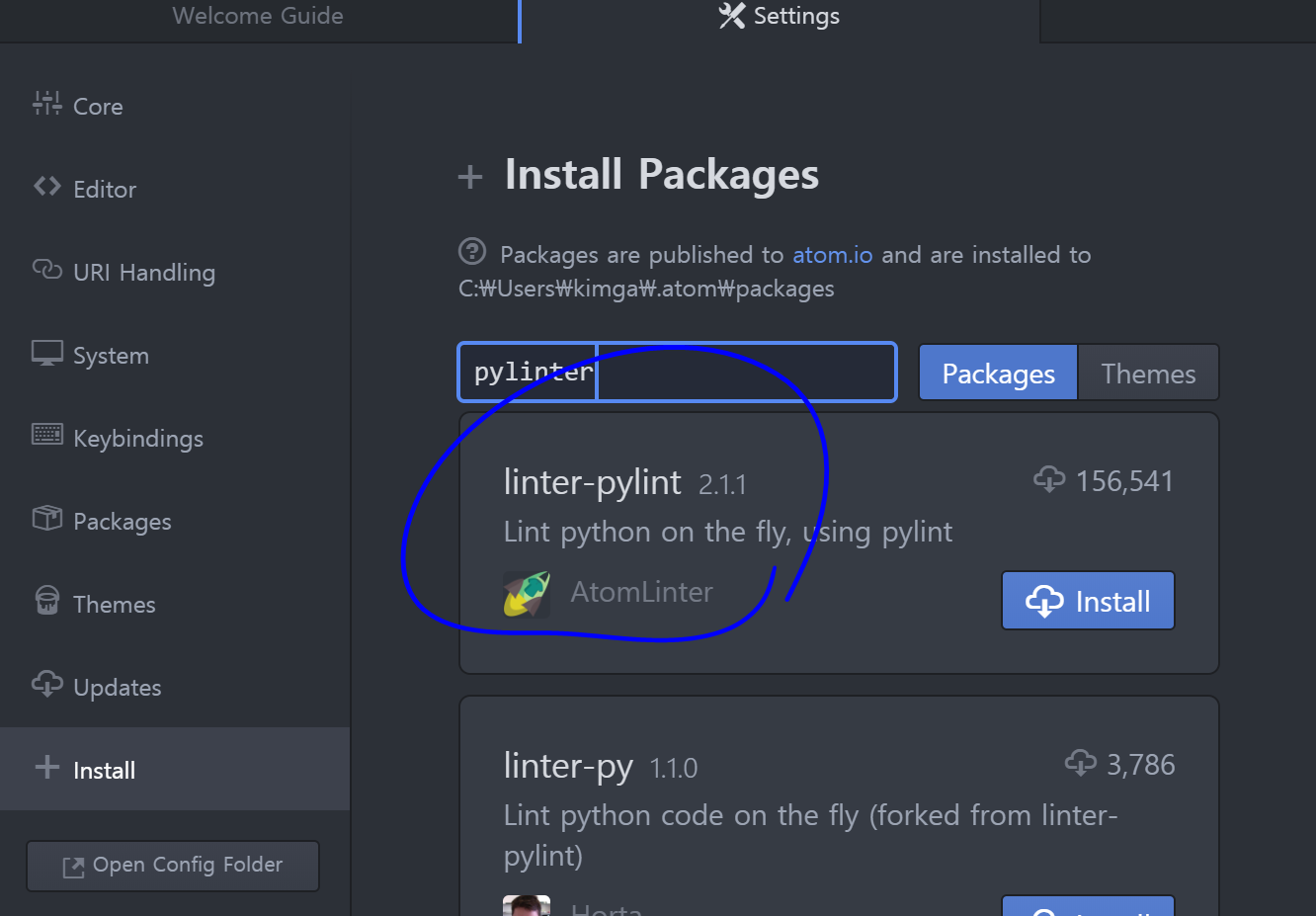Select the Packages search filter button
Viewport: 1316px width, 916px height.
point(998,373)
